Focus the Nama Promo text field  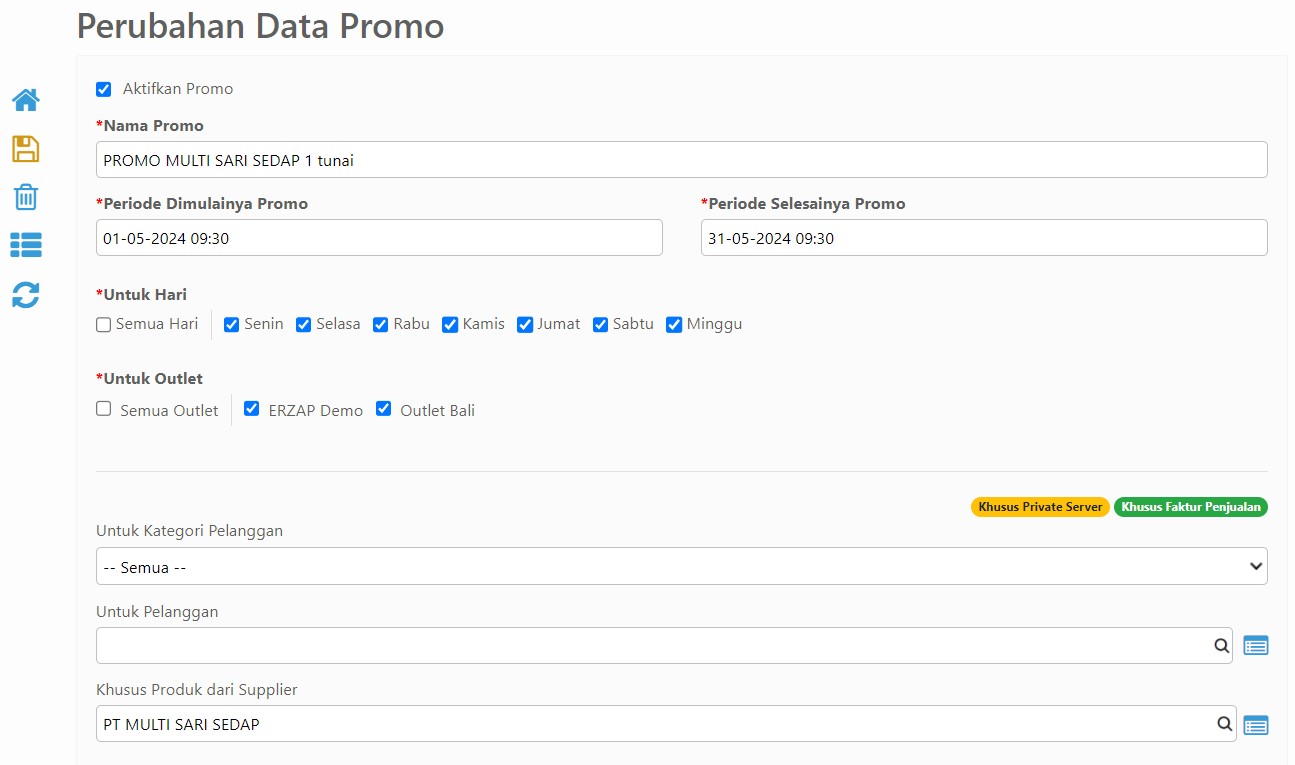(x=682, y=160)
